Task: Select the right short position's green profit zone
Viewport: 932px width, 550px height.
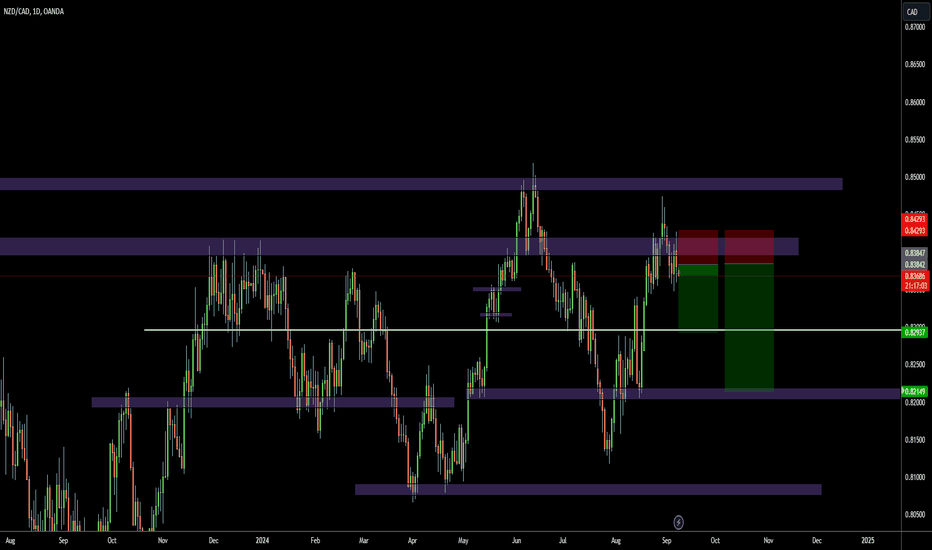Action: click(x=749, y=327)
